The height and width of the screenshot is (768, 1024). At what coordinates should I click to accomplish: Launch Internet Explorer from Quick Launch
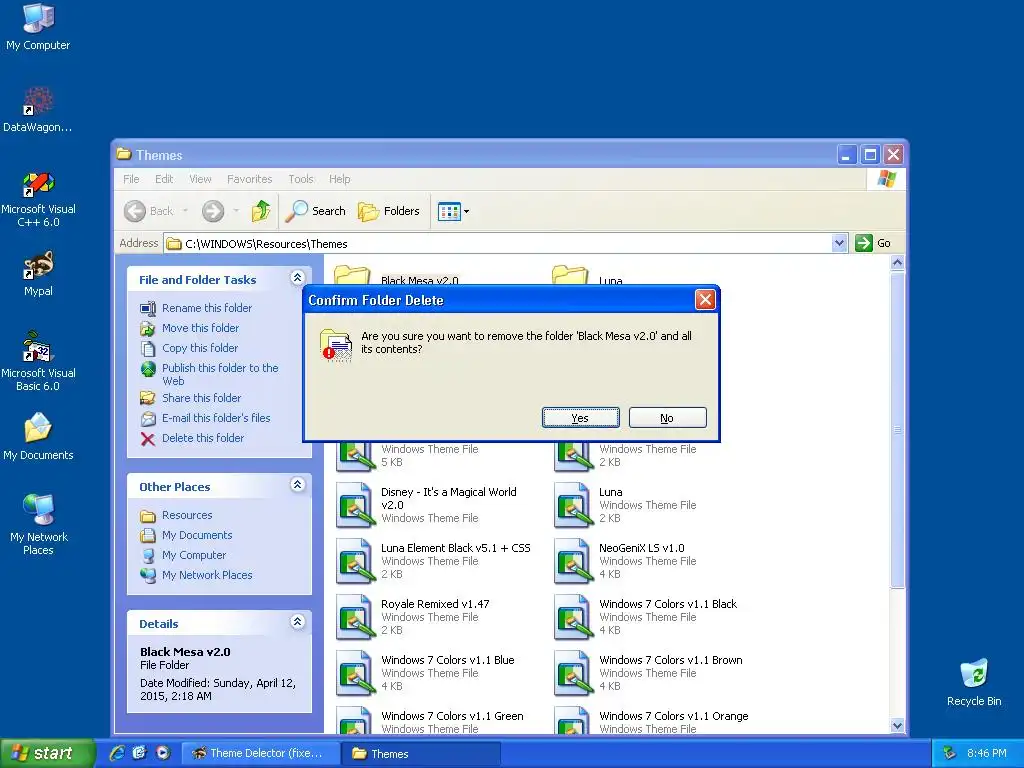point(117,752)
